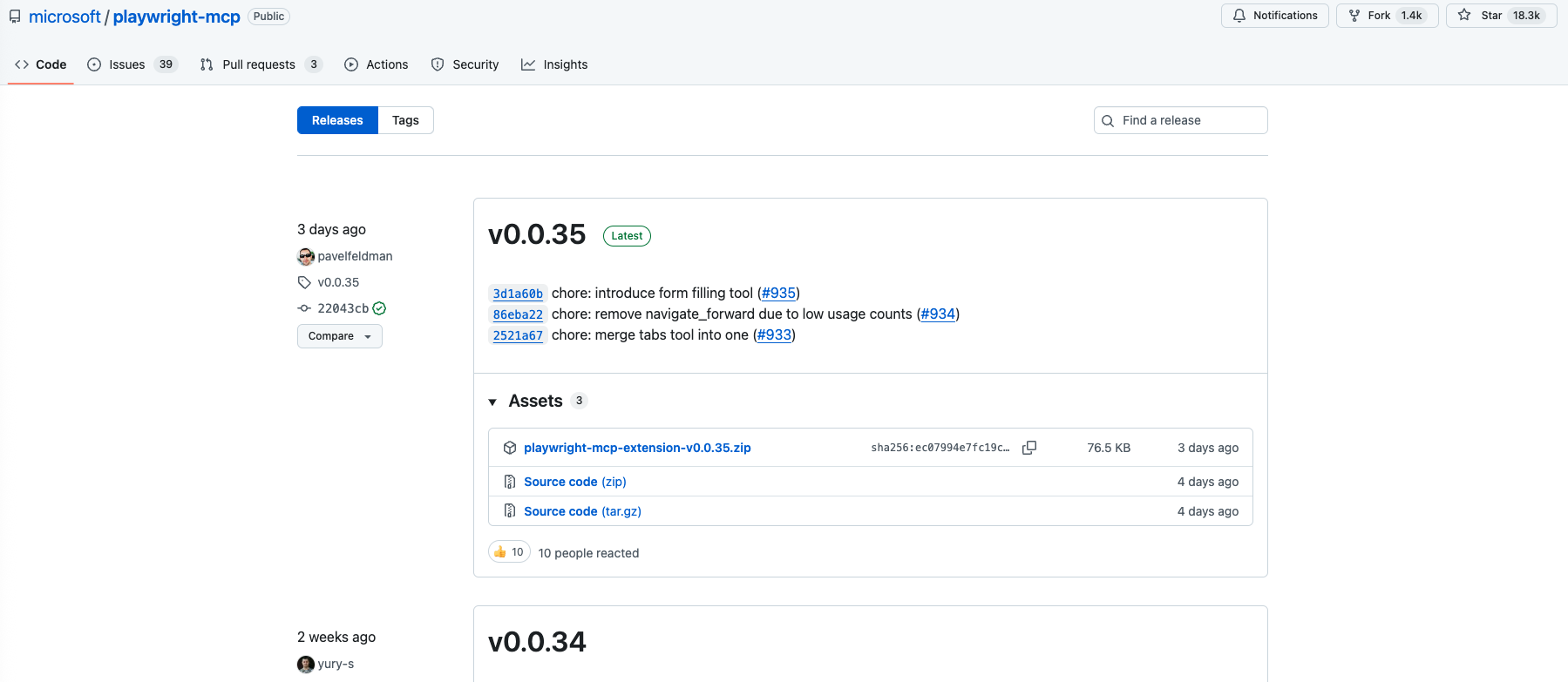Open yury-s avatar image

(x=306, y=665)
